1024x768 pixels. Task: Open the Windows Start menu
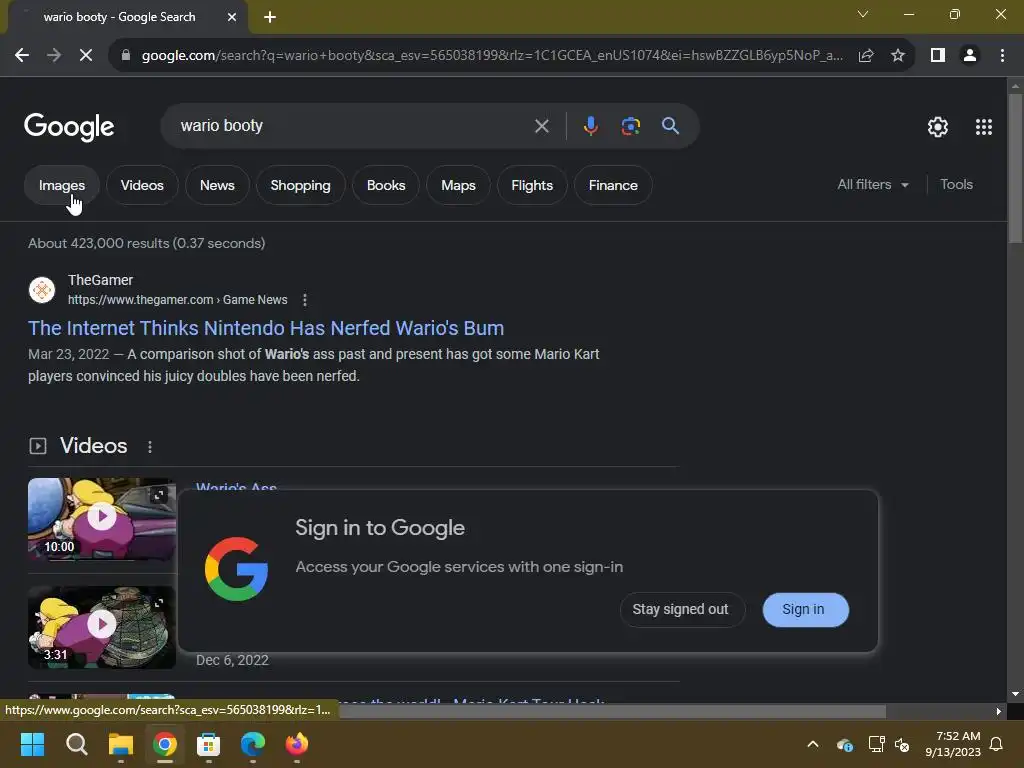32,744
